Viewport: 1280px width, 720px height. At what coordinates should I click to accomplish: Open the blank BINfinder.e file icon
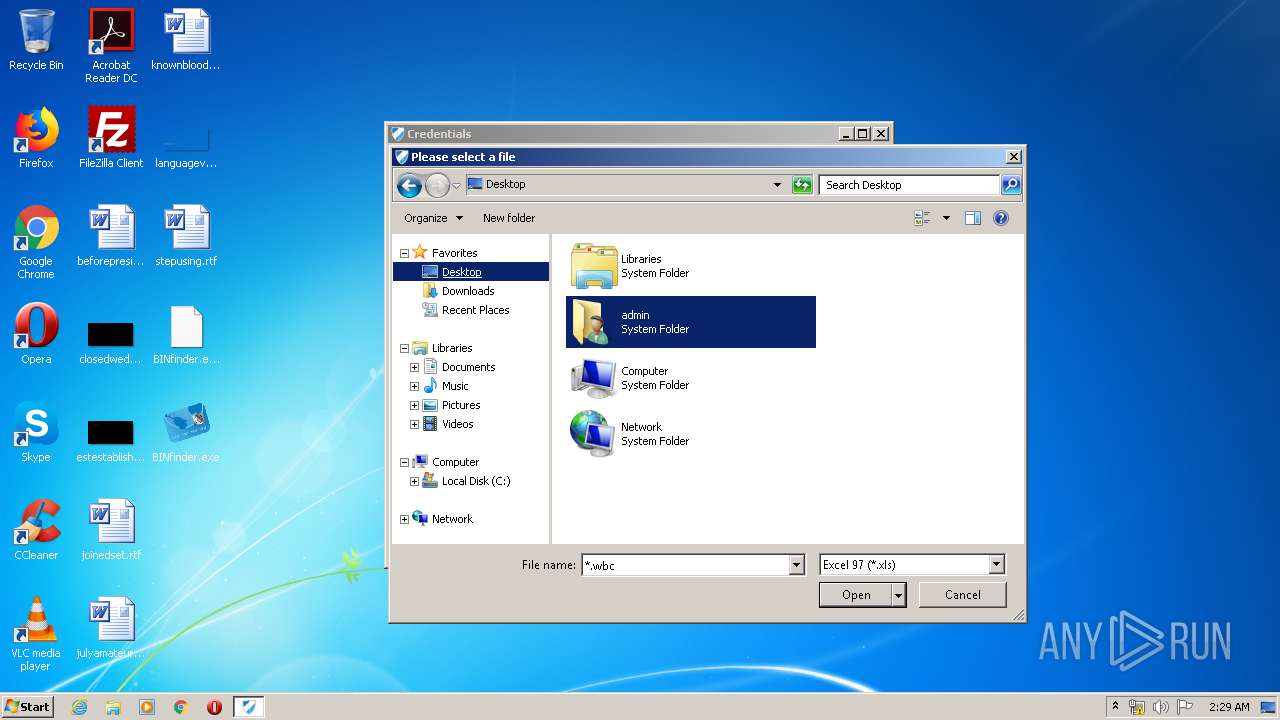pos(186,334)
